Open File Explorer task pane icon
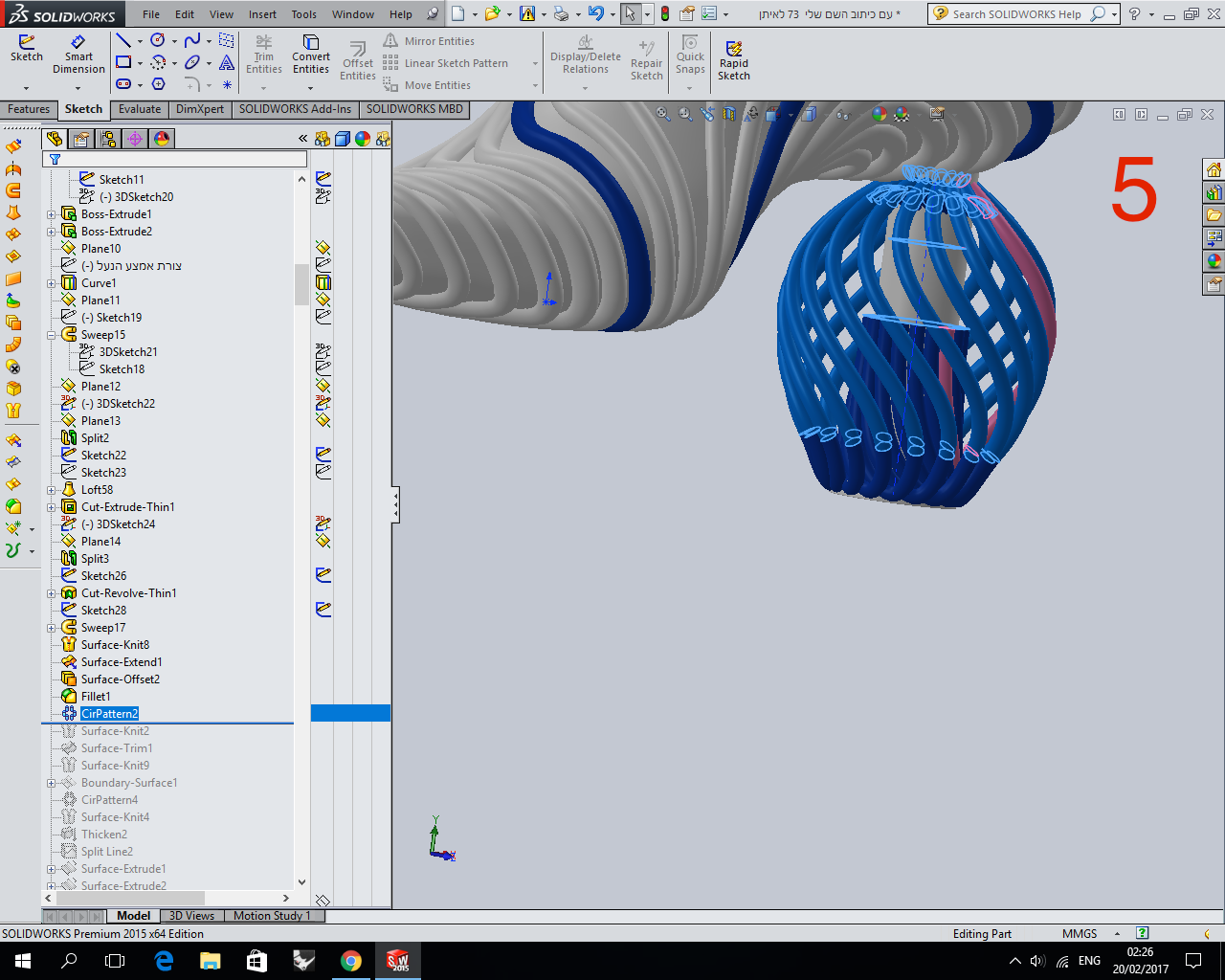This screenshot has width=1225, height=980. (x=1214, y=215)
